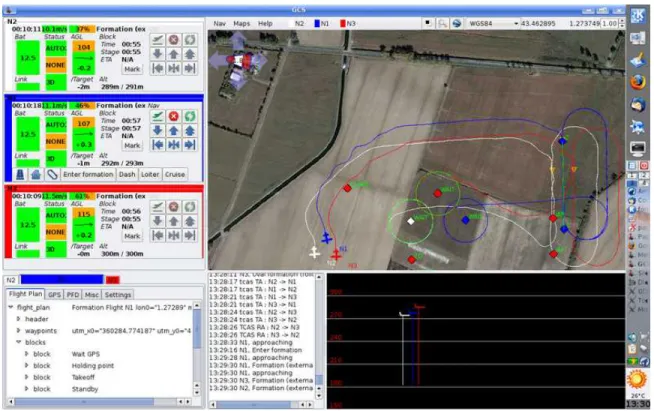Click the 13:30 clock in the side panel
654x411 pixels.
[x=638, y=404]
